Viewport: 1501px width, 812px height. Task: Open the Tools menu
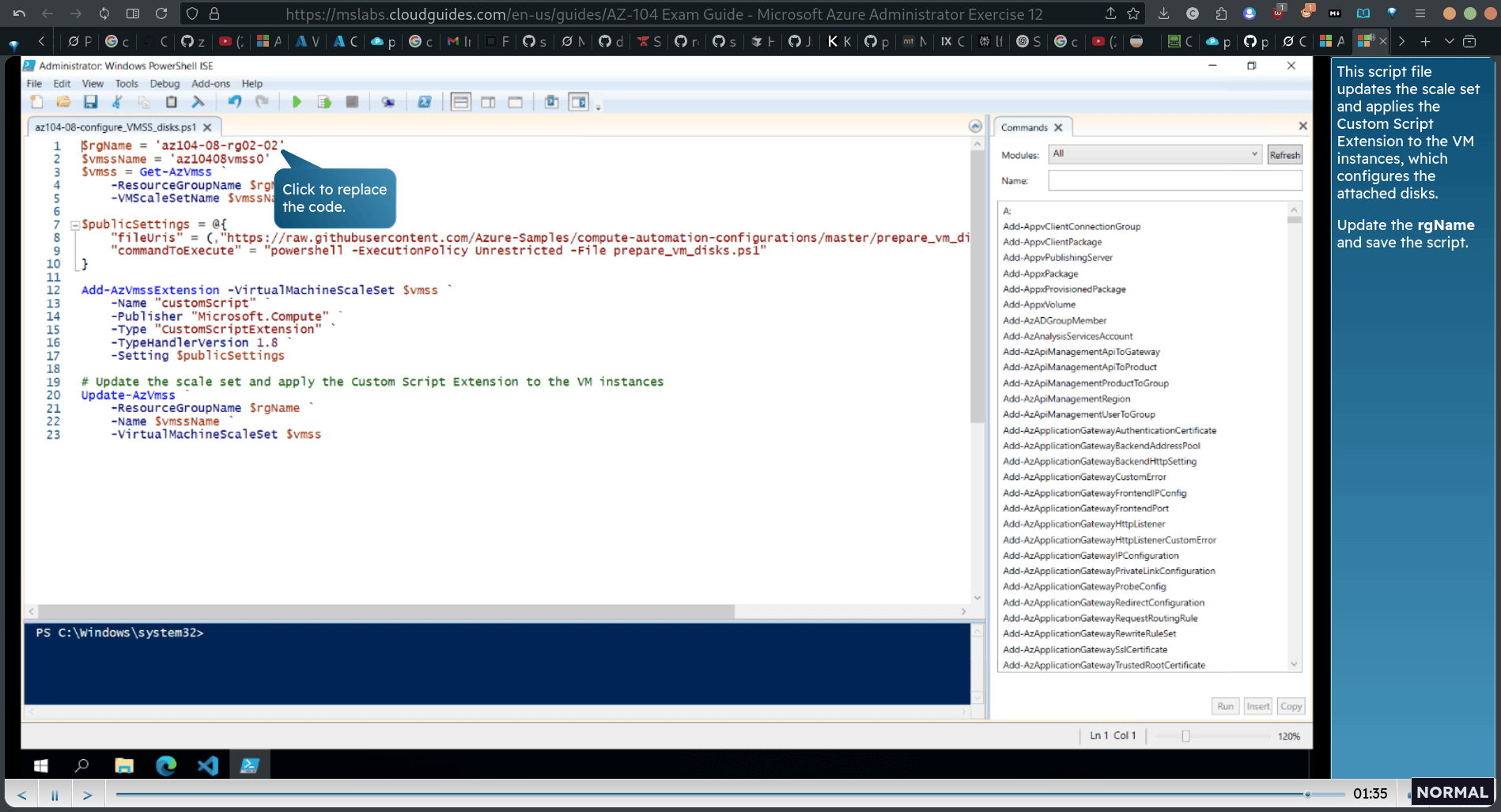127,84
